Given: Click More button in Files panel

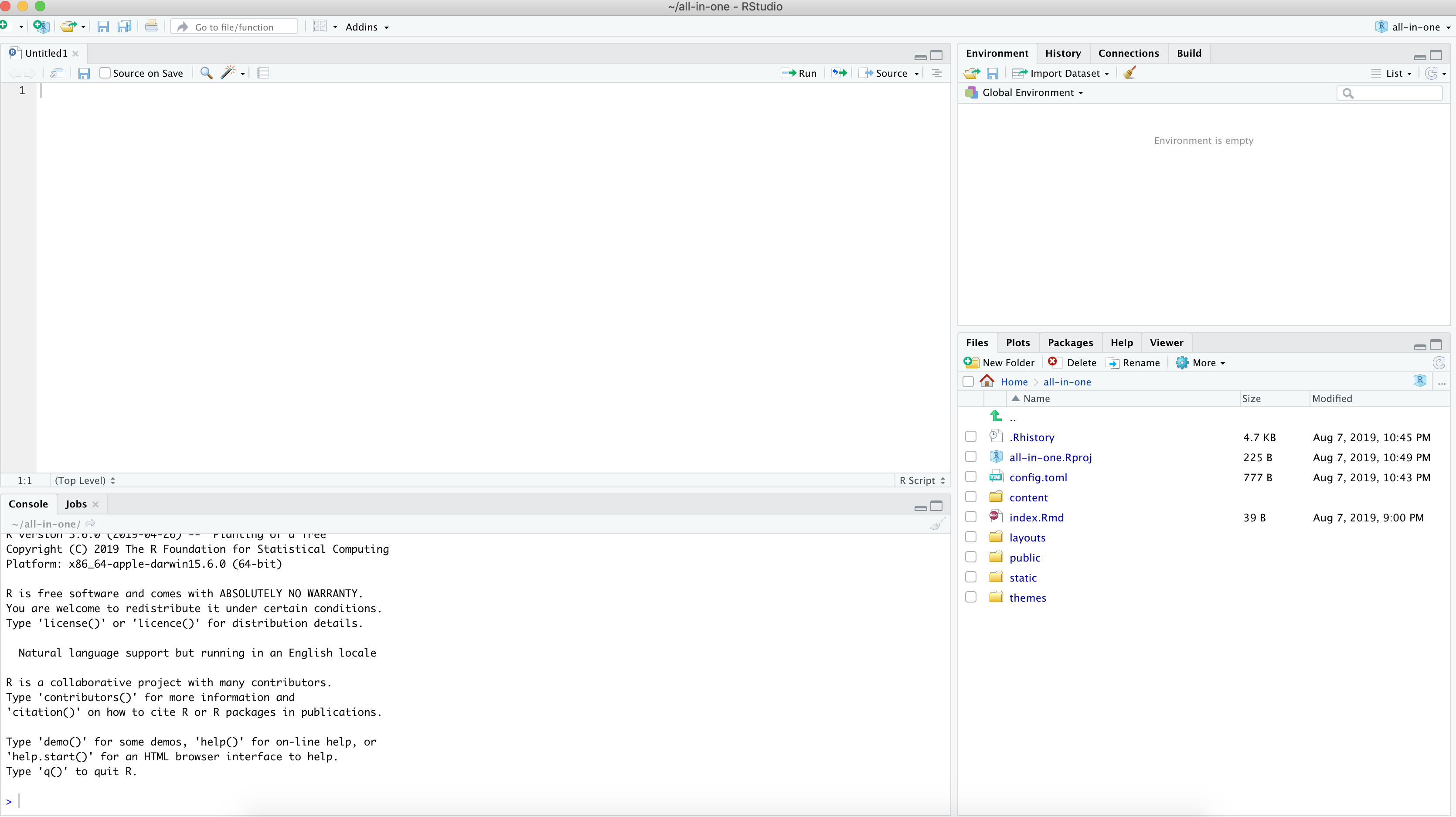Looking at the screenshot, I should point(1201,362).
